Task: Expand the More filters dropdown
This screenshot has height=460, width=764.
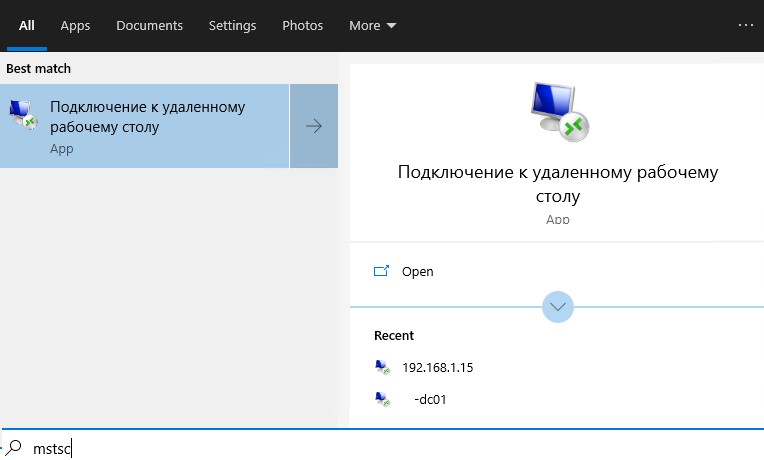Action: (x=372, y=25)
